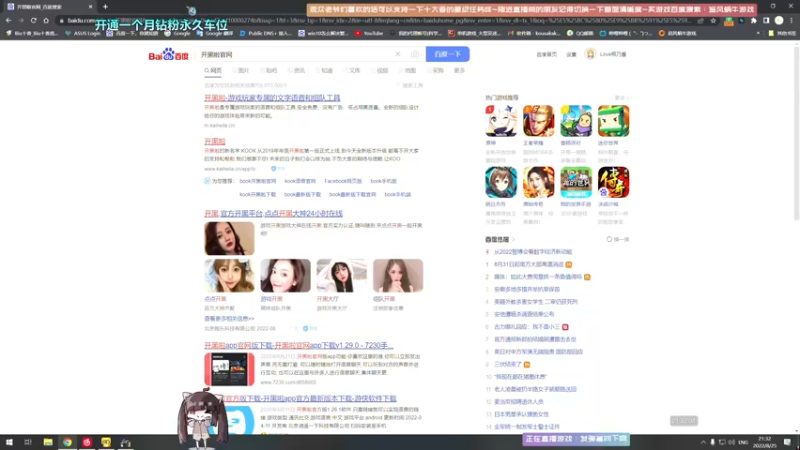Open the 明日方舟 game icon
The width and height of the screenshot is (800, 450).
pos(501,182)
